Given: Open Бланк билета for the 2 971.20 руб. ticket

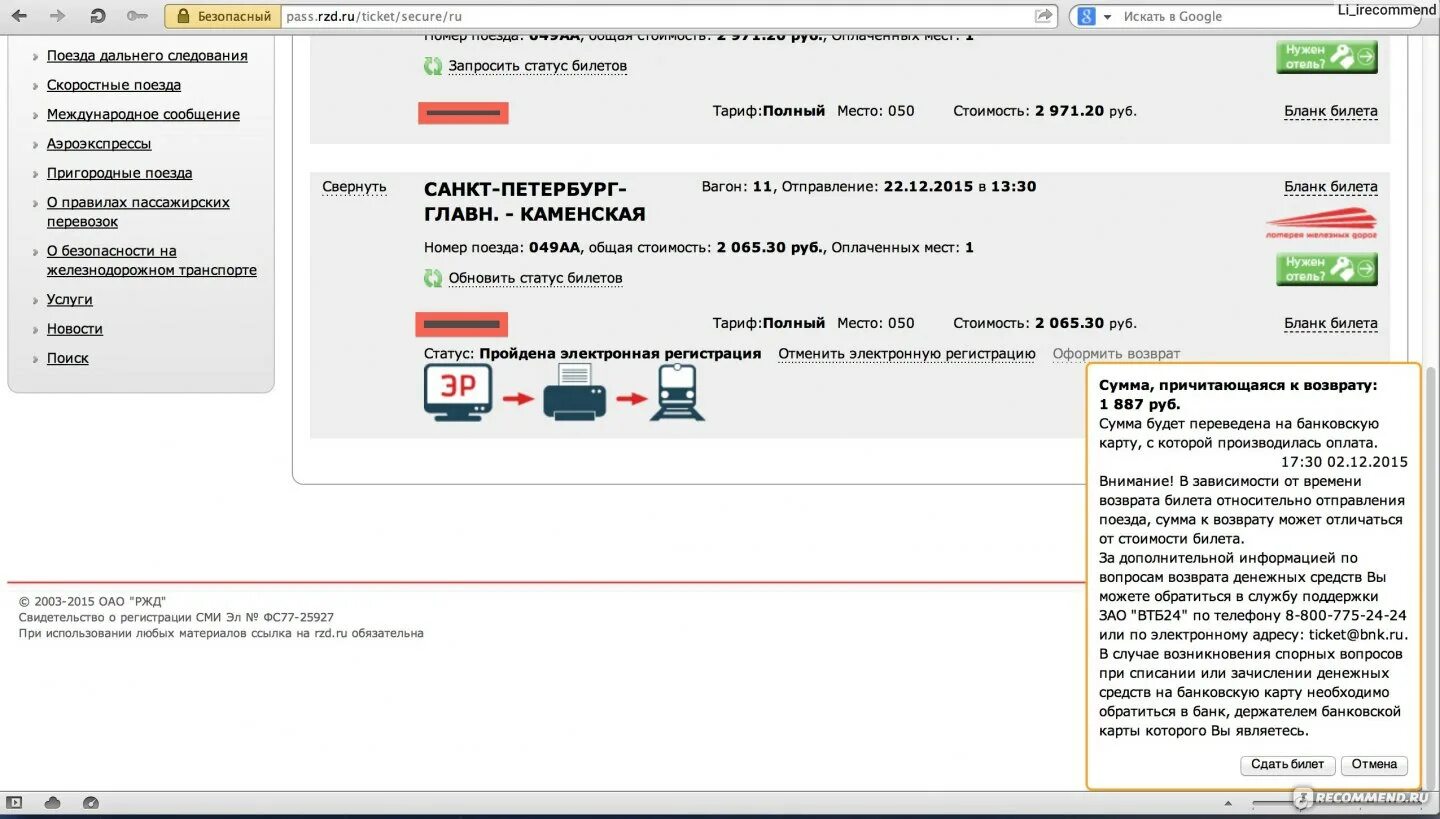Looking at the screenshot, I should point(1331,111).
